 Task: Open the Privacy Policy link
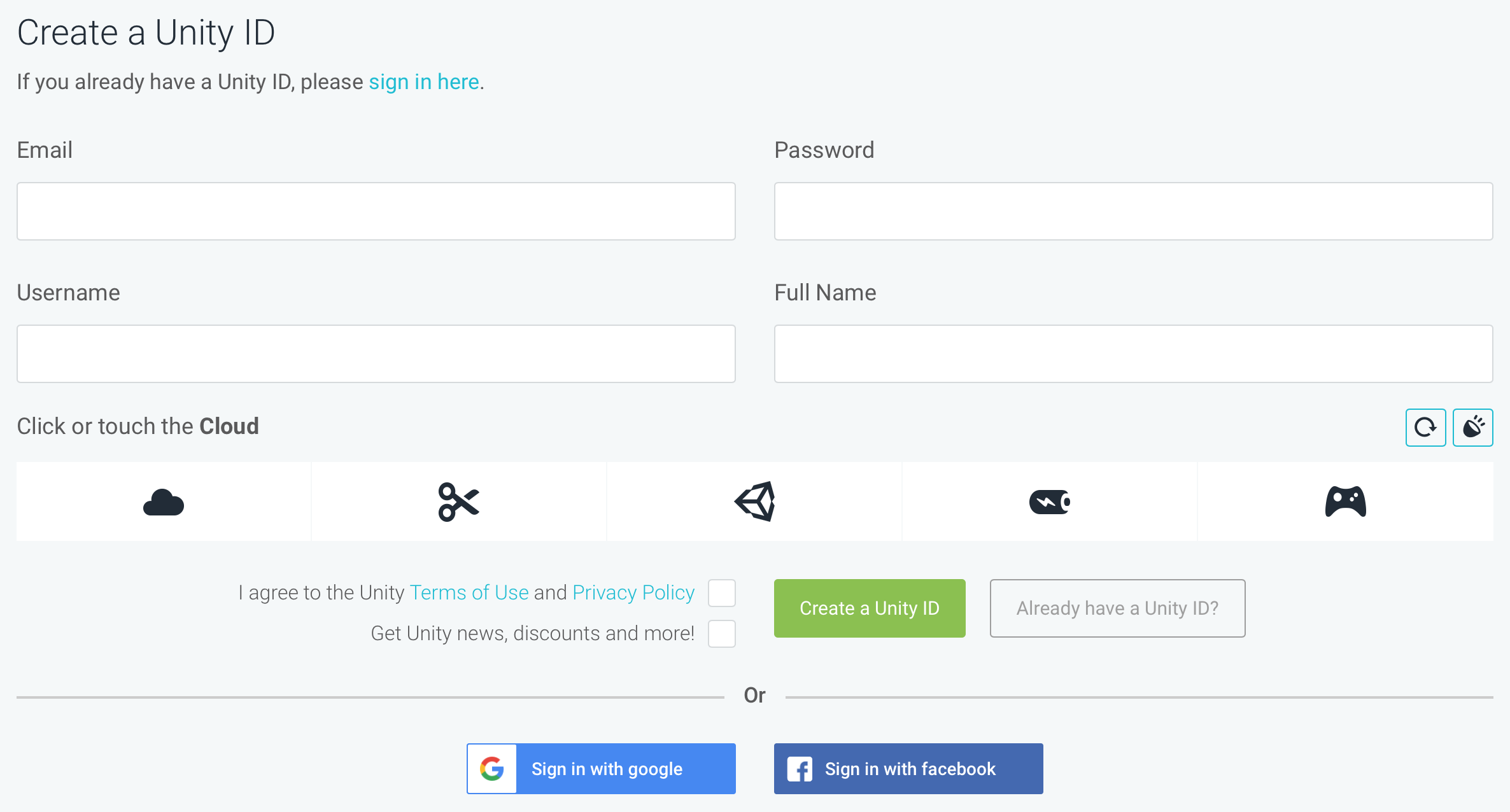pos(633,593)
